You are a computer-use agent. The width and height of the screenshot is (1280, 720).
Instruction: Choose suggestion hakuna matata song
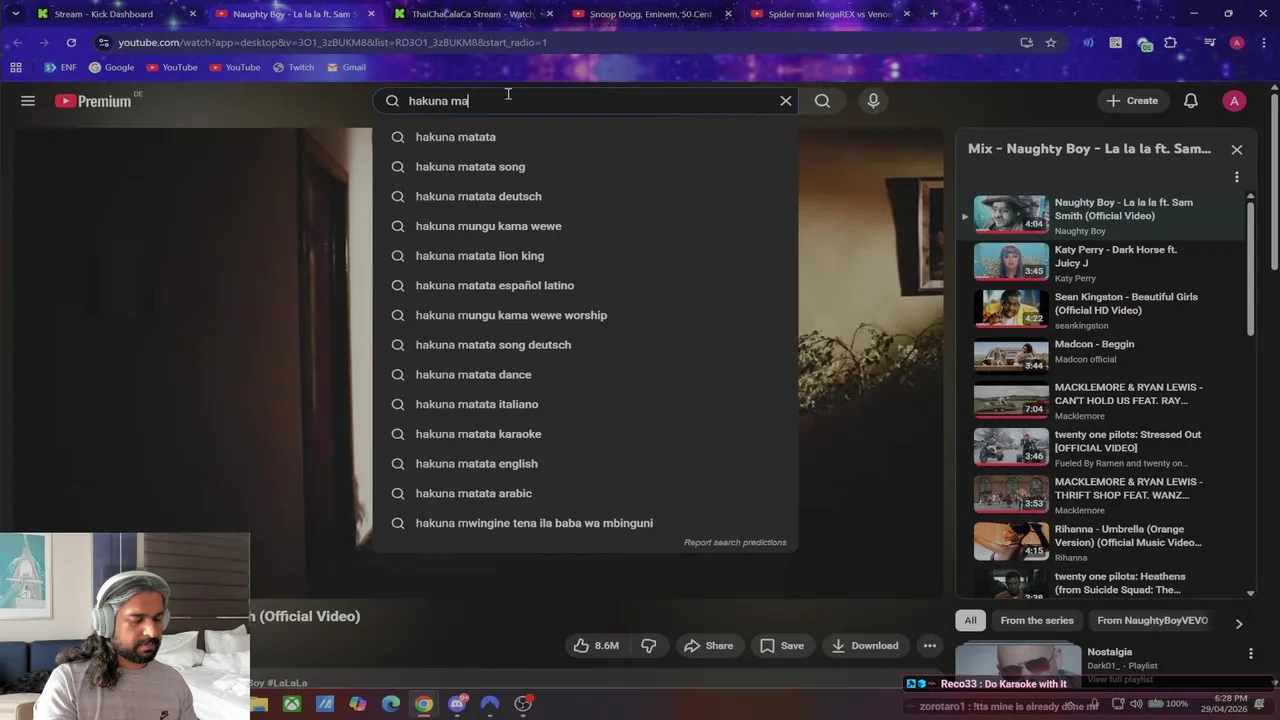pyautogui.click(x=586, y=167)
